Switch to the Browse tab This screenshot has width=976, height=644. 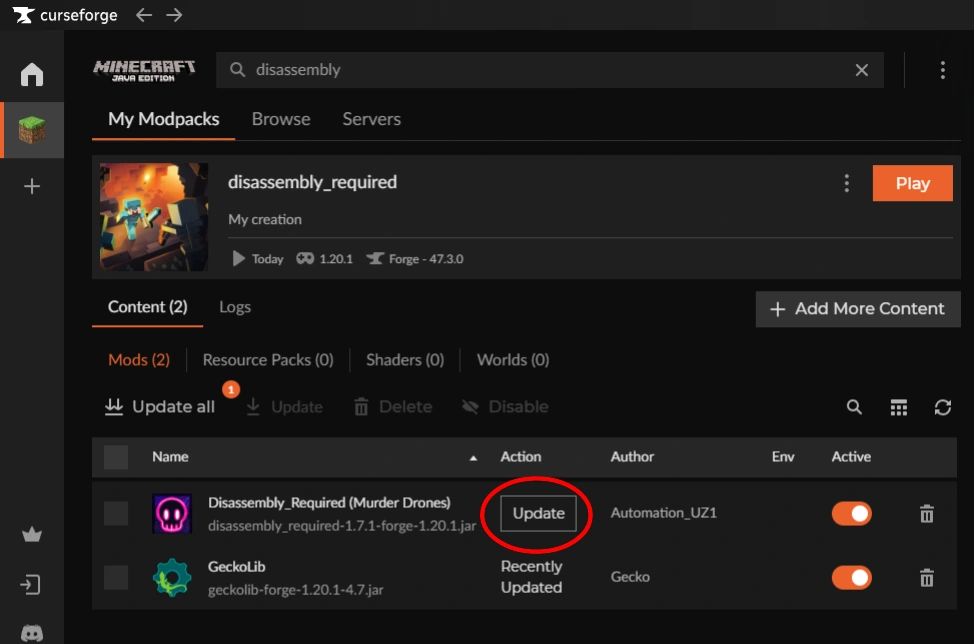[281, 119]
